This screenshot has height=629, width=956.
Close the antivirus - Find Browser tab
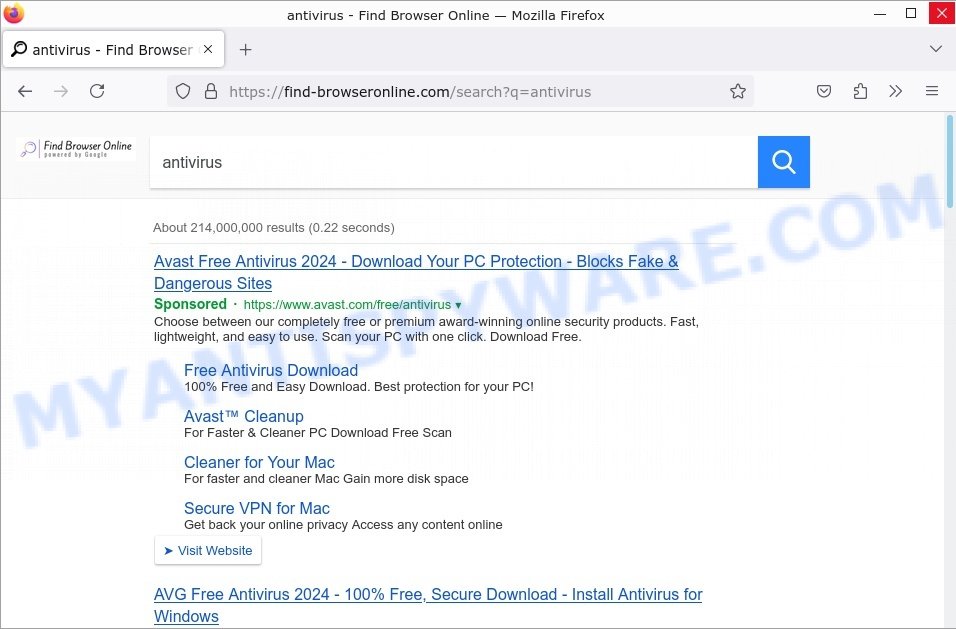(x=208, y=49)
